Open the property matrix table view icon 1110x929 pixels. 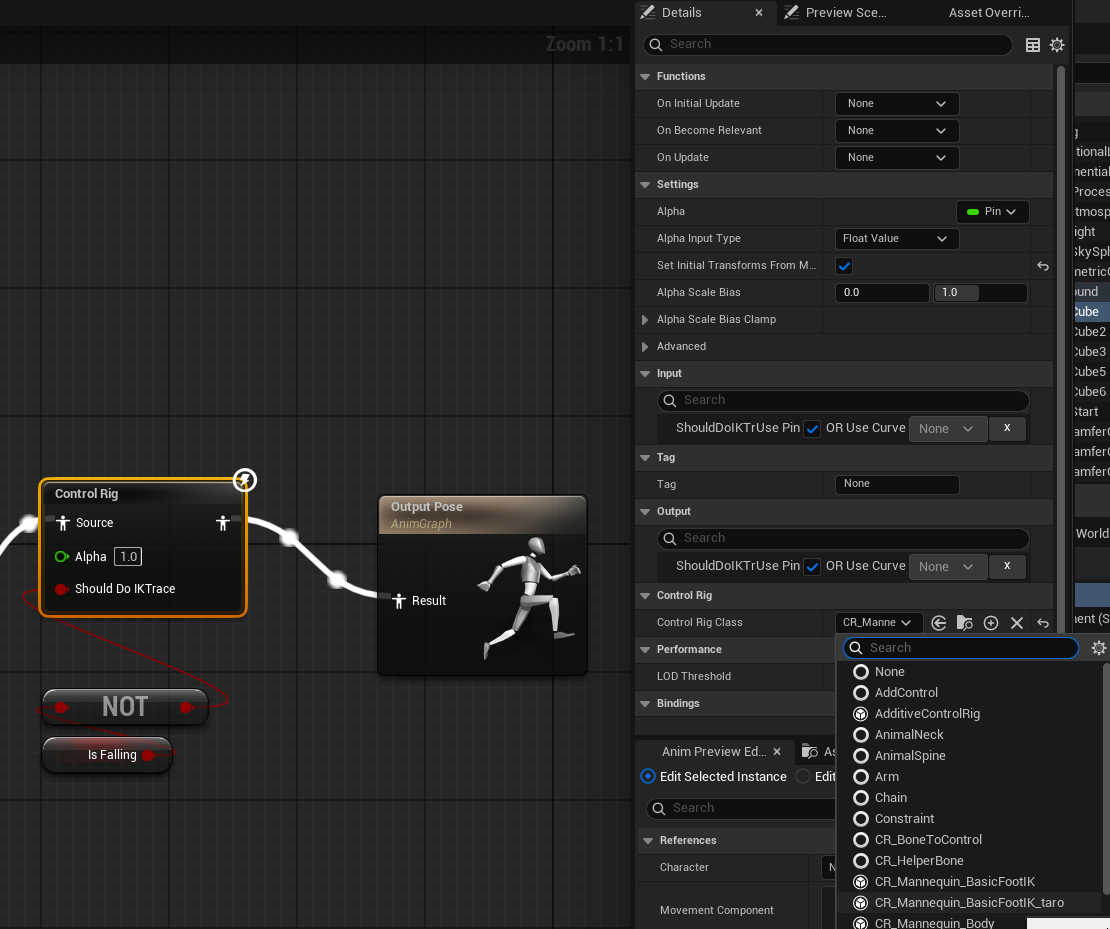point(1033,45)
